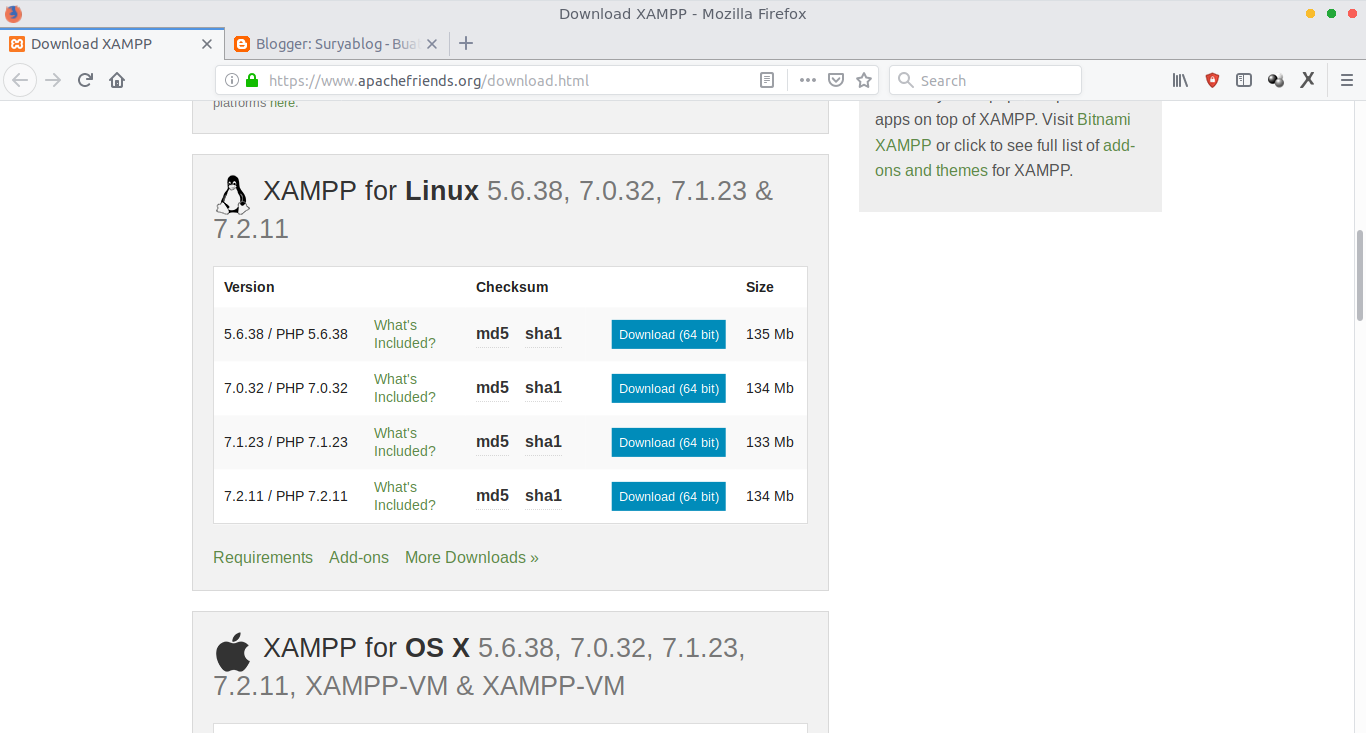Click the Checksum column header
Screen dimensions: 1366x733
512,287
